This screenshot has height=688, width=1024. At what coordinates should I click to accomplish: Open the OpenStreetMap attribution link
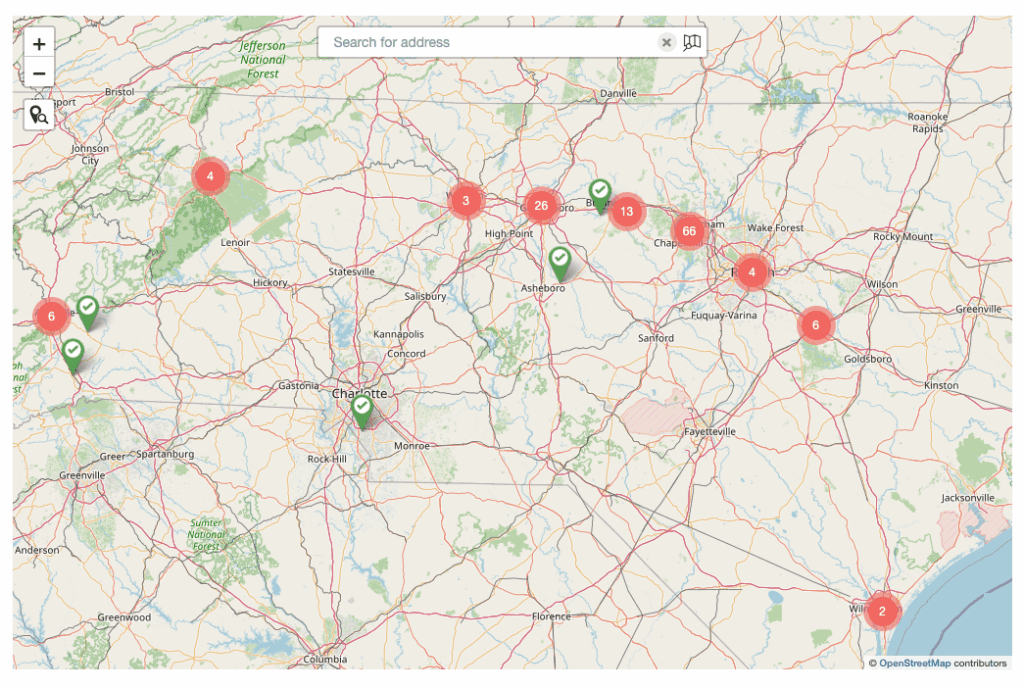point(914,663)
